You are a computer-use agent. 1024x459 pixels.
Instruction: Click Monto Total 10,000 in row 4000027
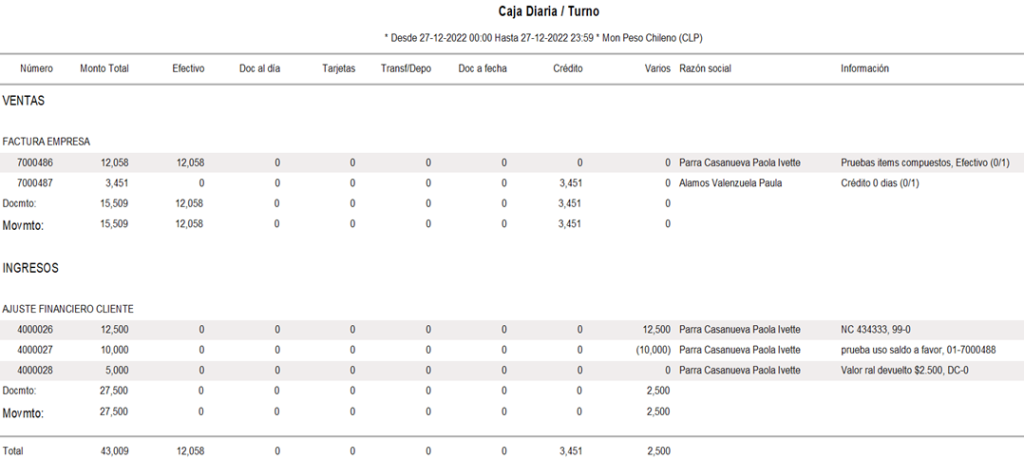114,350
